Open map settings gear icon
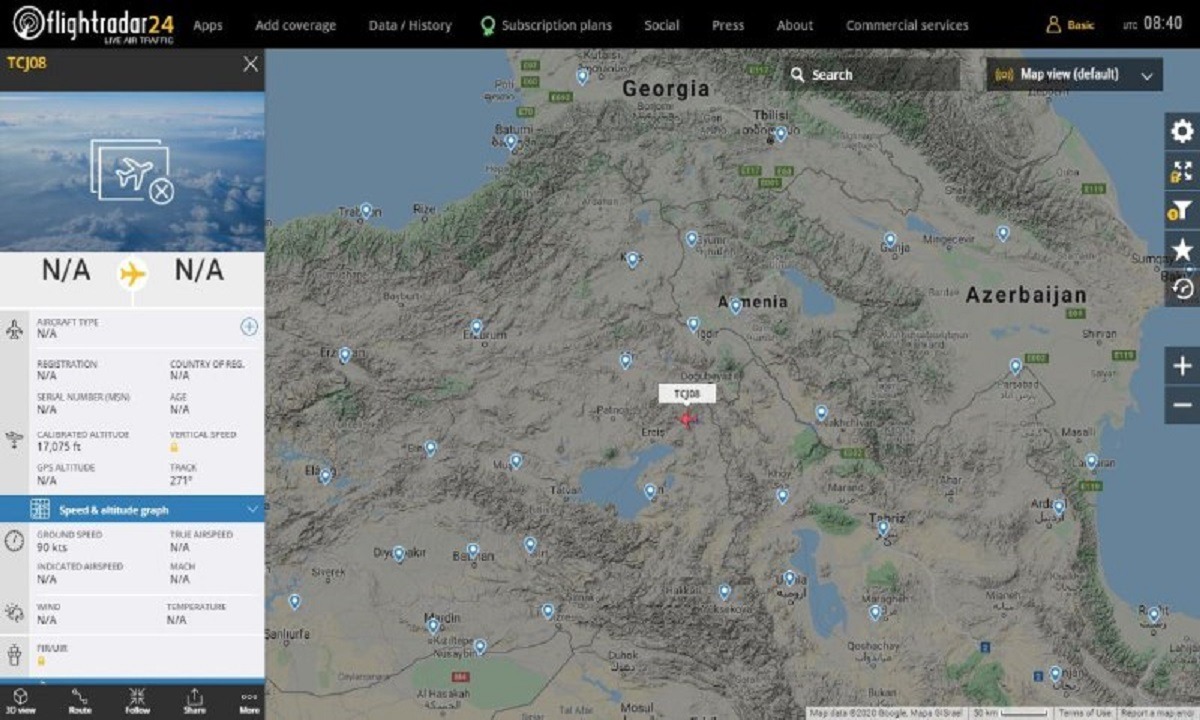 (1182, 132)
